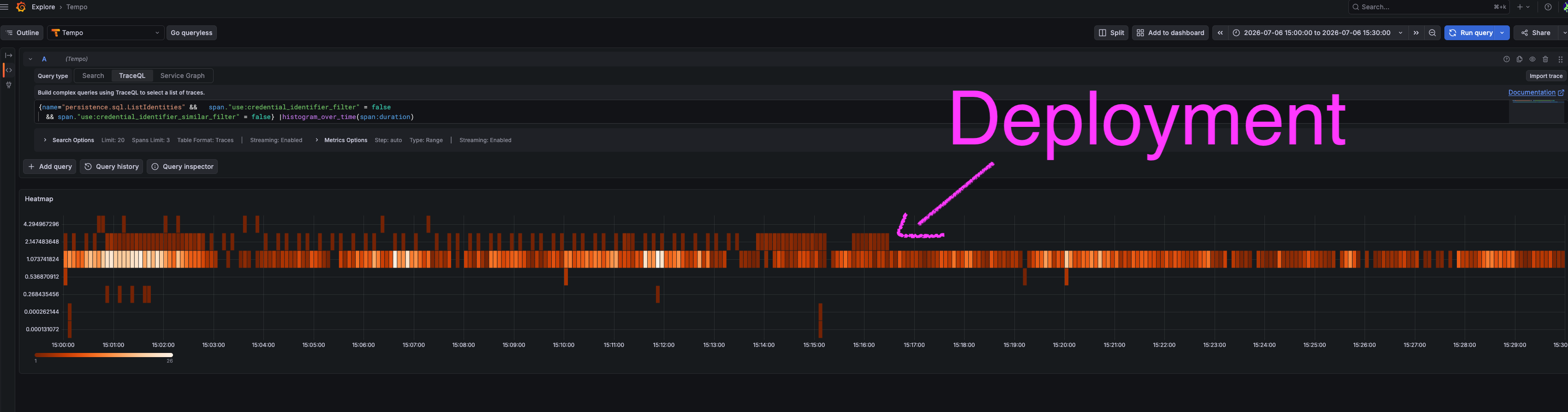The image size is (1568, 412).
Task: Open the Outline panel
Action: 23,33
